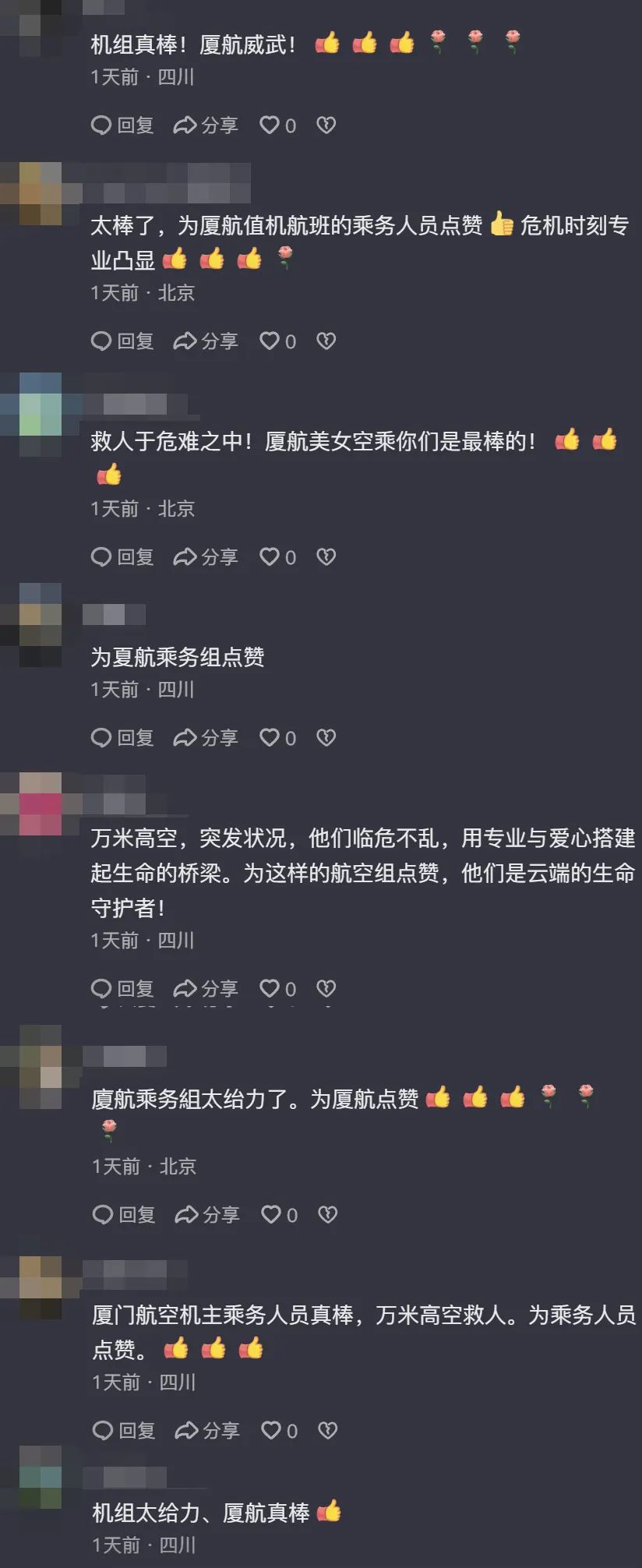Open avatar of 万米高空 commenter
The image size is (642, 1568).
coord(41,803)
